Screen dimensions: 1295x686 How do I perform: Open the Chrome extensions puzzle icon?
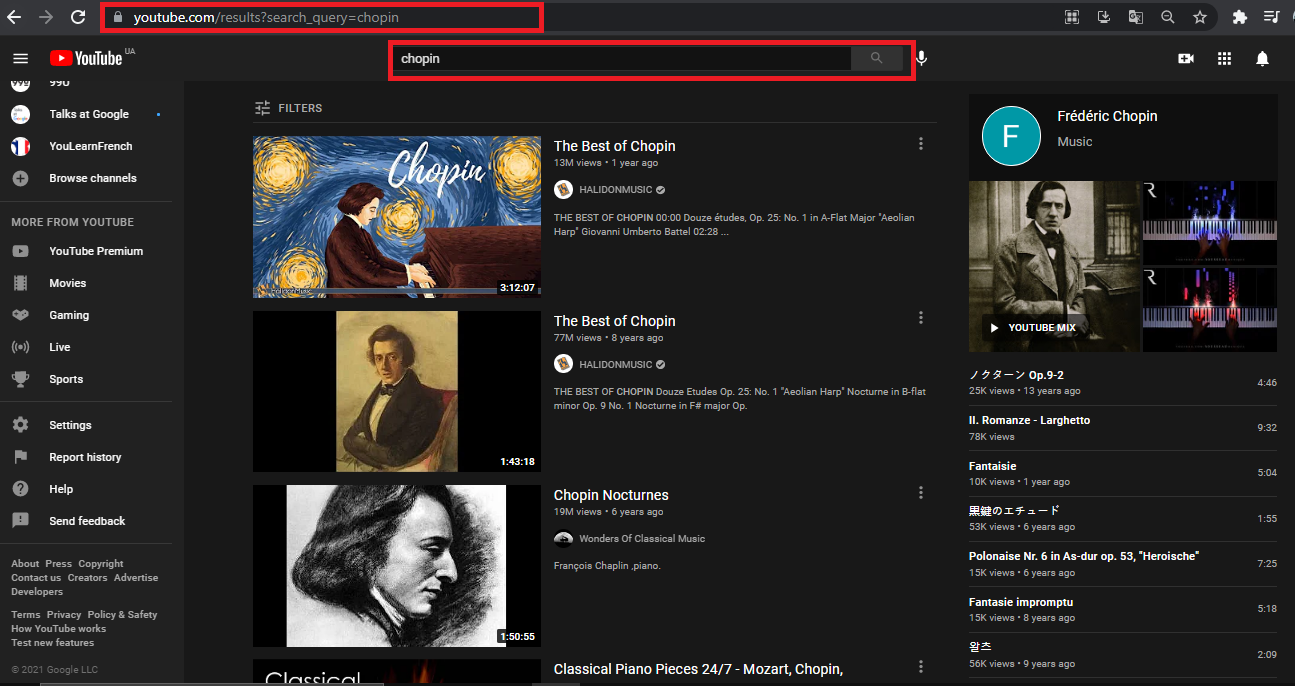point(1240,17)
